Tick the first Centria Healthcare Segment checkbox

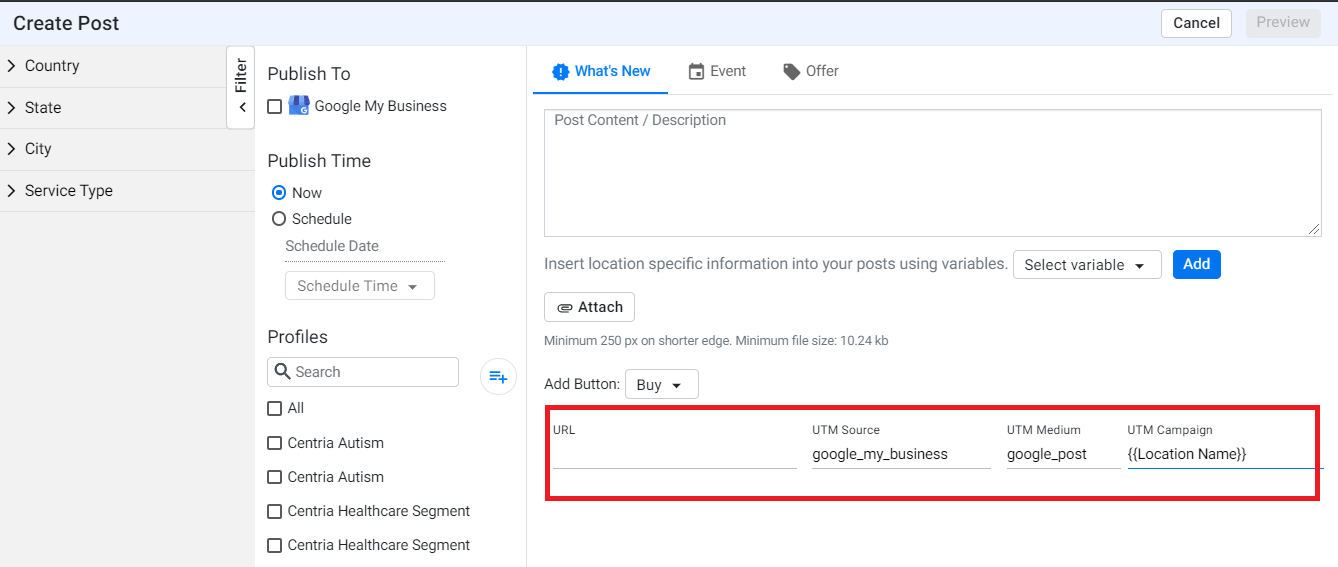(x=275, y=511)
